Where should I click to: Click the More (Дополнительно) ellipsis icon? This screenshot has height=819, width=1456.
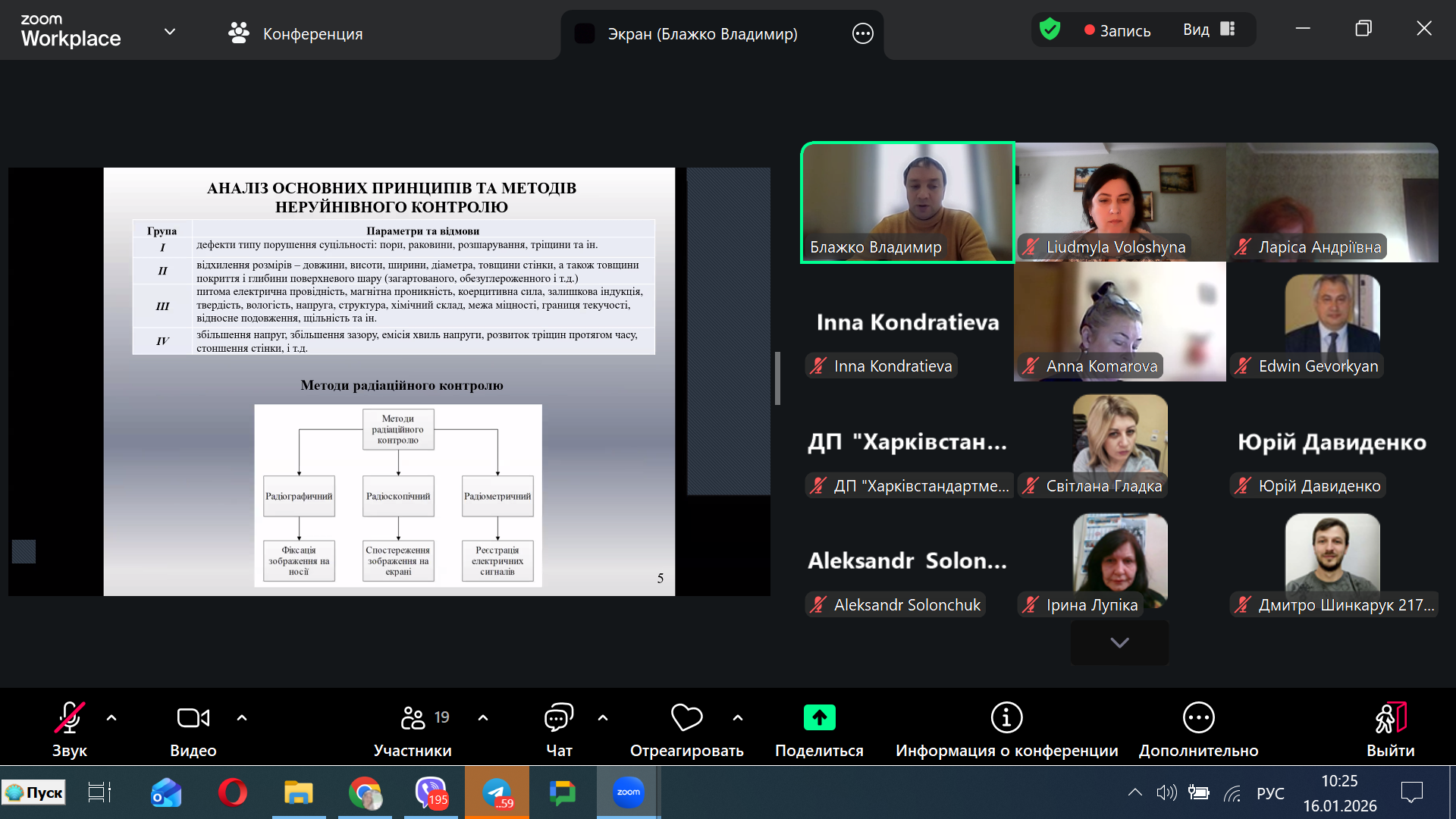[1198, 718]
